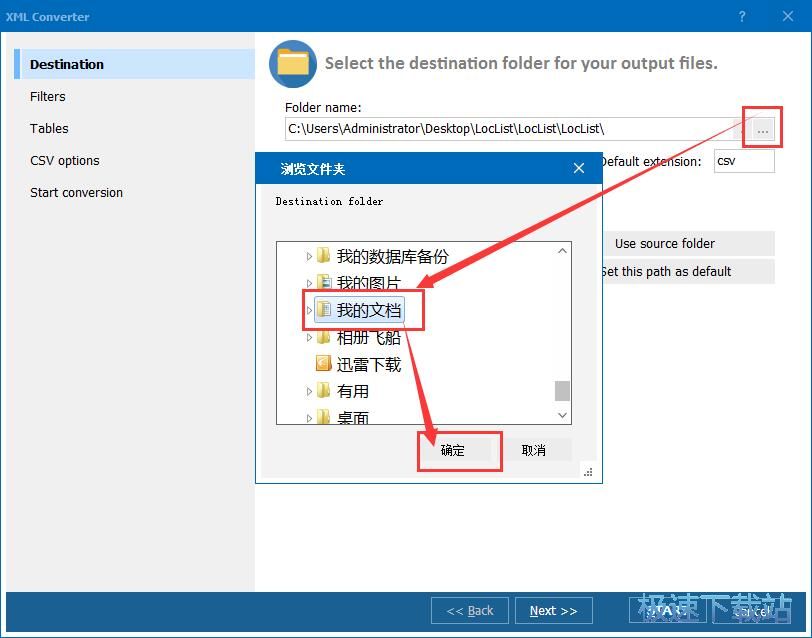
Task: Edit the Default extension field
Action: pos(744,161)
